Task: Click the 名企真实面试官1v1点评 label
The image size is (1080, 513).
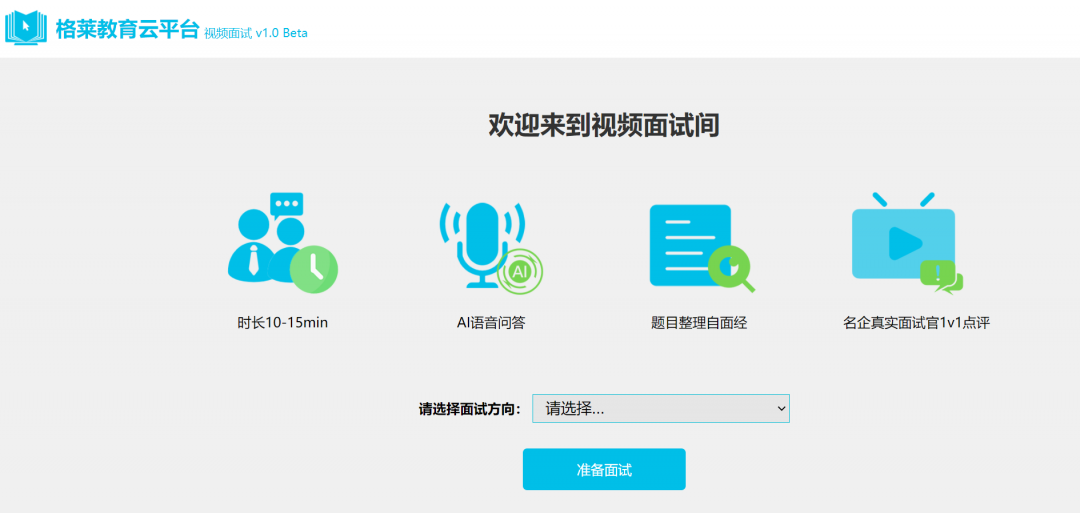Action: click(x=916, y=323)
